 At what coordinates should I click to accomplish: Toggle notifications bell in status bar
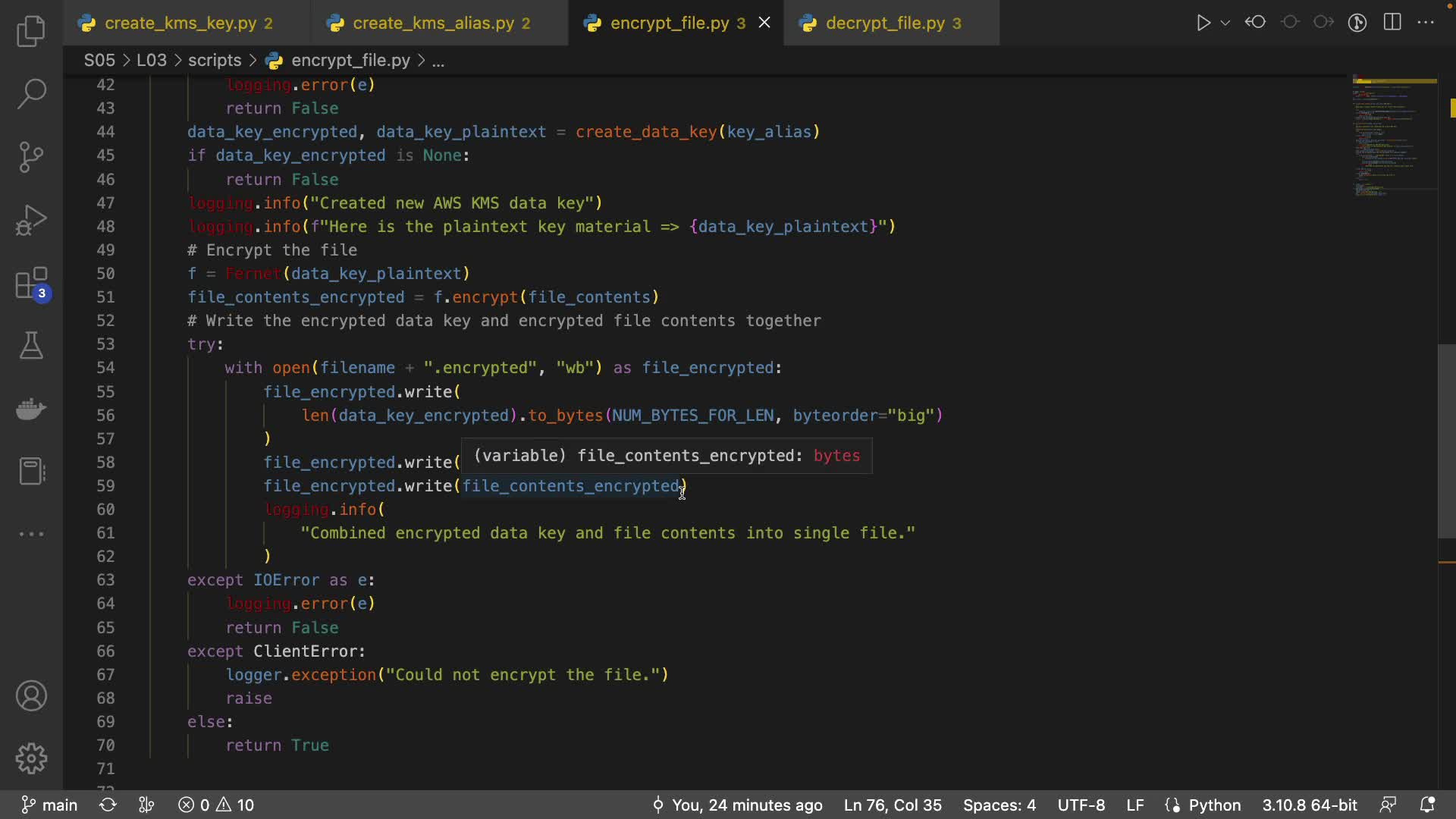pos(1427,805)
